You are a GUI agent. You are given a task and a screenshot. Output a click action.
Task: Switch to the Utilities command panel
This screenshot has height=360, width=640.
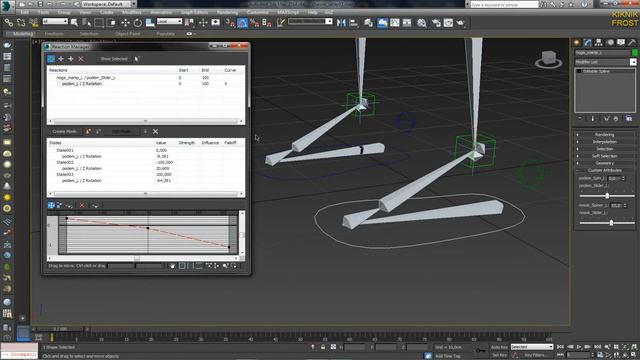point(632,42)
